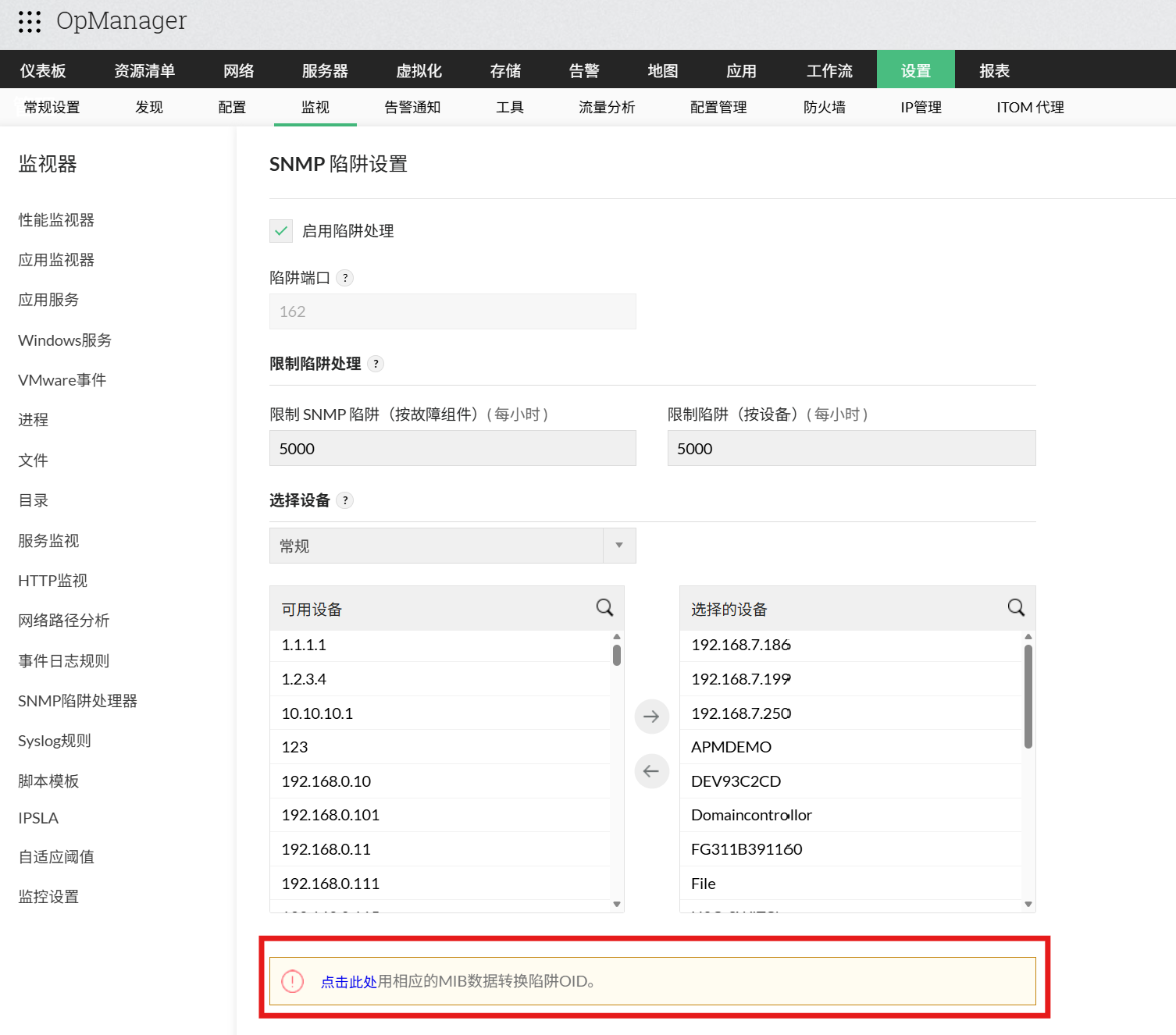Select 10.10.10.1 in available devices
Image resolution: width=1176 pixels, height=1035 pixels.
[440, 713]
